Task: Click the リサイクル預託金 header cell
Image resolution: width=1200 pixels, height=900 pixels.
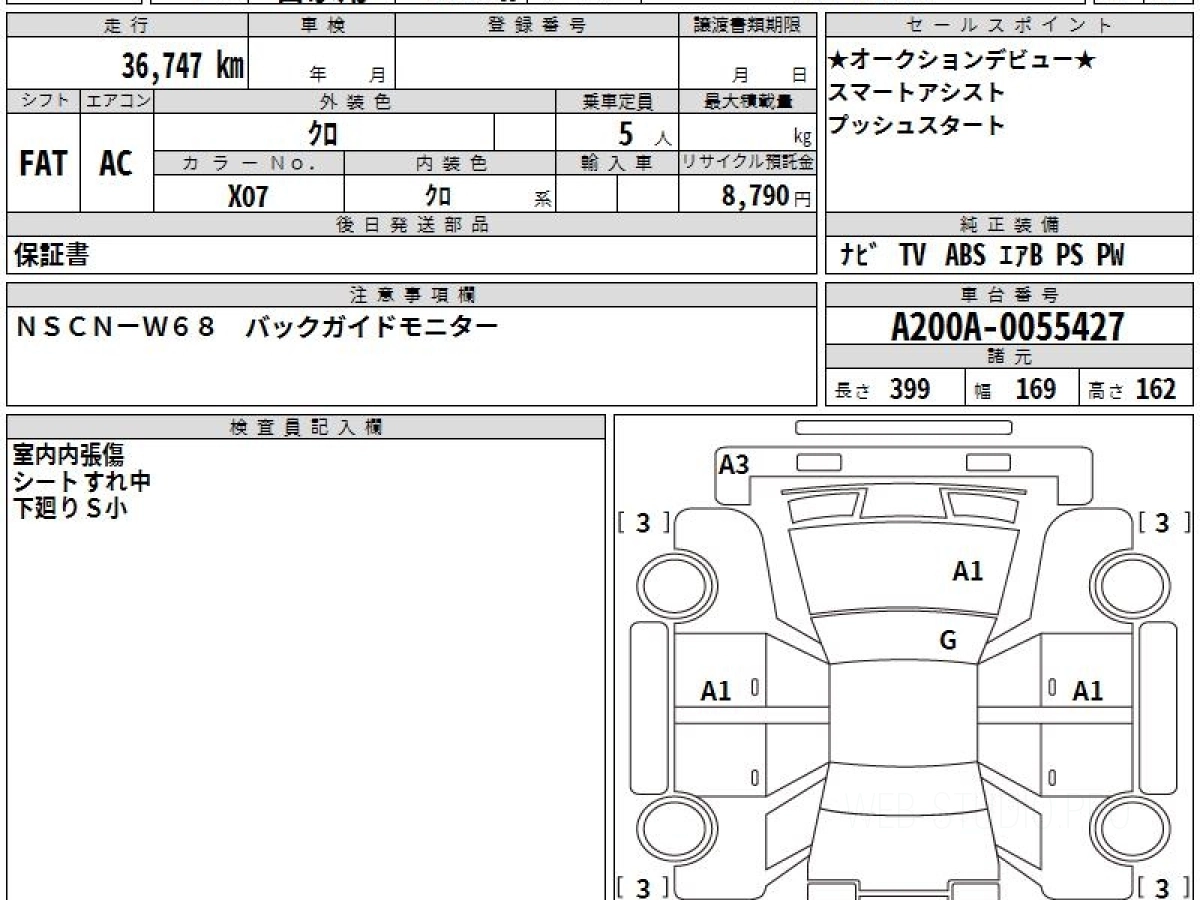Action: point(747,163)
